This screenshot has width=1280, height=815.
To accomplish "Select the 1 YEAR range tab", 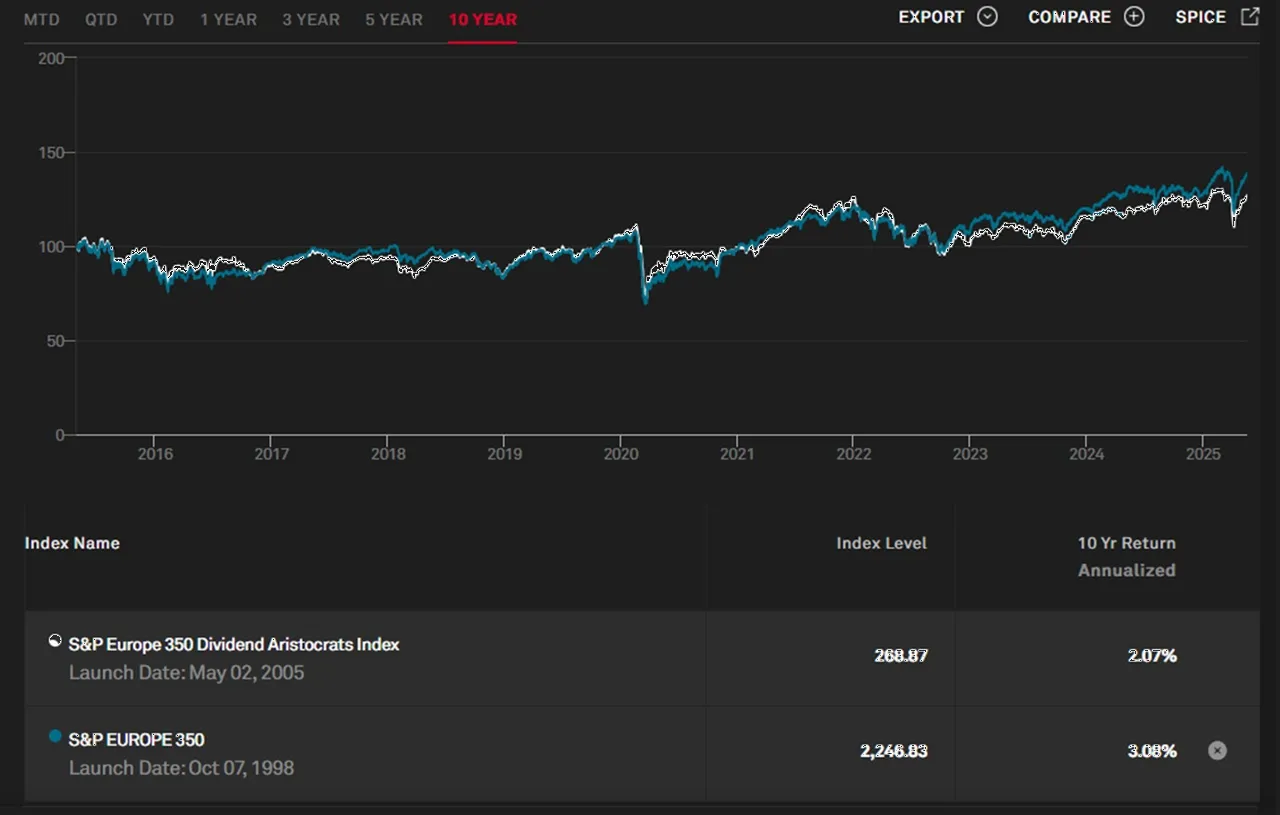I will 228,19.
